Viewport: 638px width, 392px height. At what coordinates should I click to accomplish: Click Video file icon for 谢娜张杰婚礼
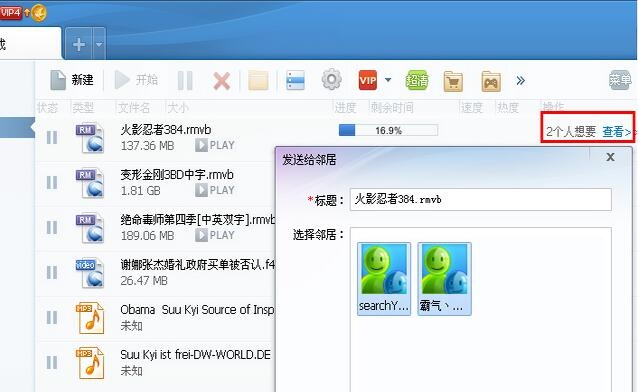[x=90, y=273]
